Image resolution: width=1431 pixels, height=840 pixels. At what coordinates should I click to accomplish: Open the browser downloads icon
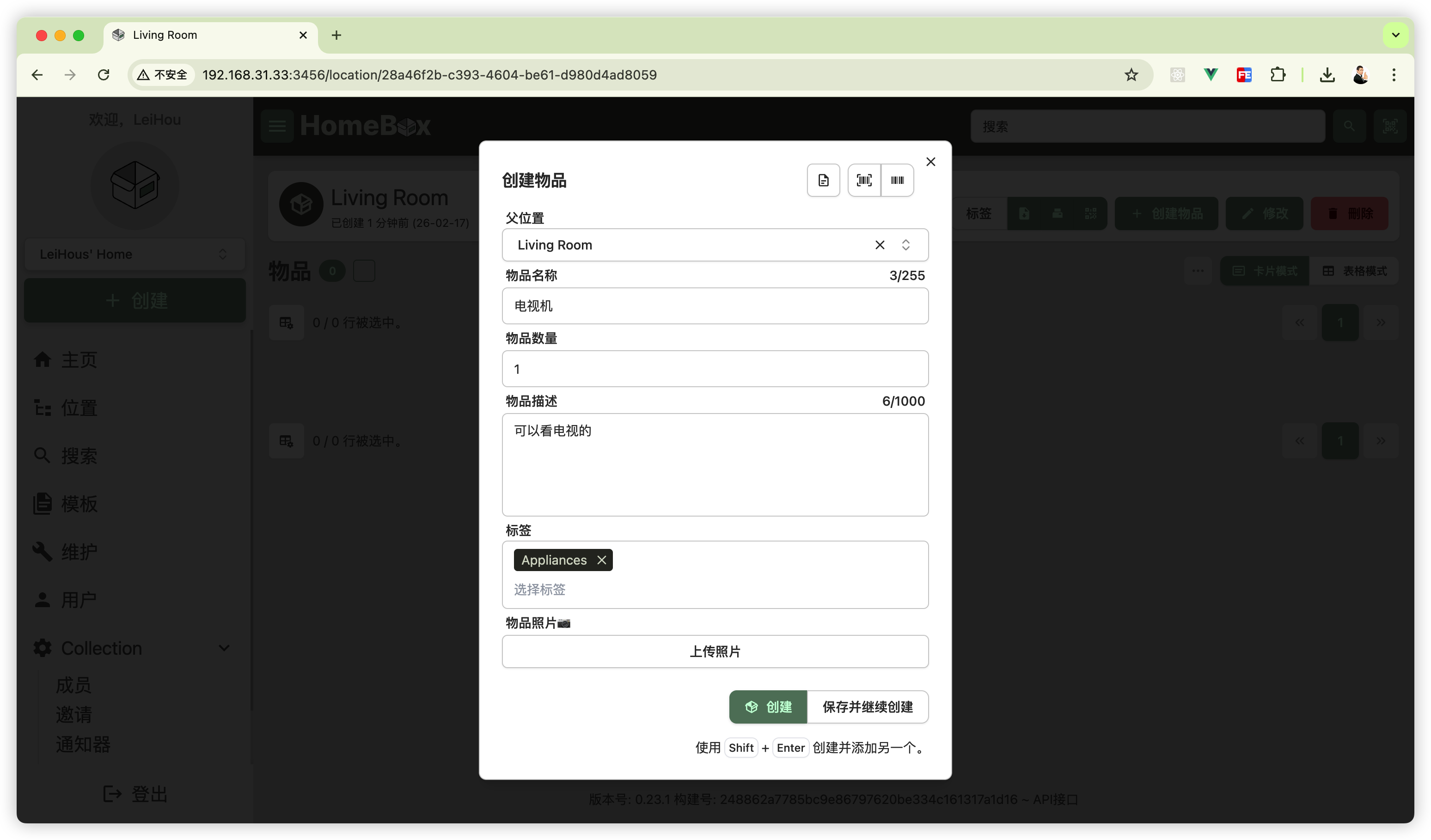(x=1327, y=75)
